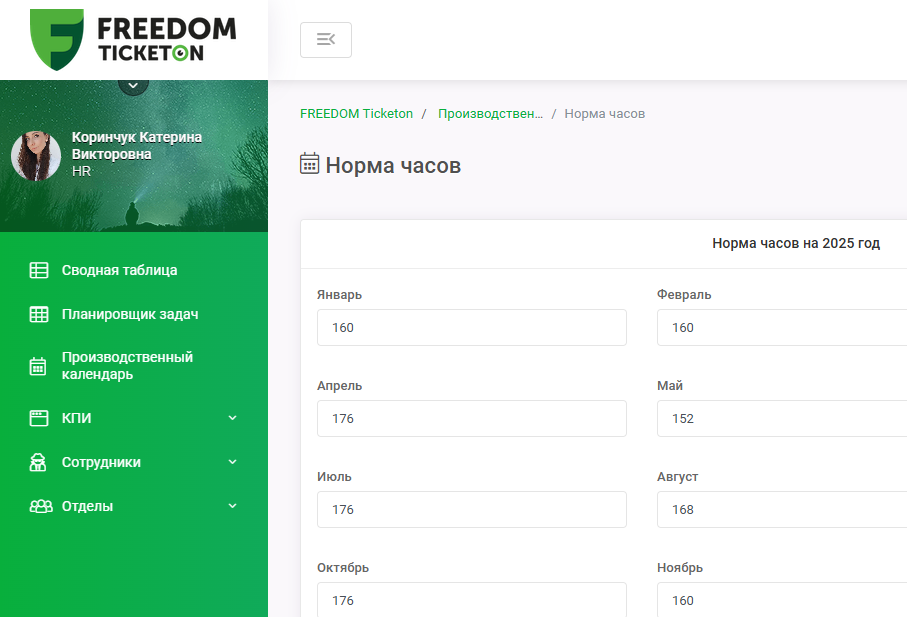Expand the Сотрудники menu section

click(x=232, y=462)
